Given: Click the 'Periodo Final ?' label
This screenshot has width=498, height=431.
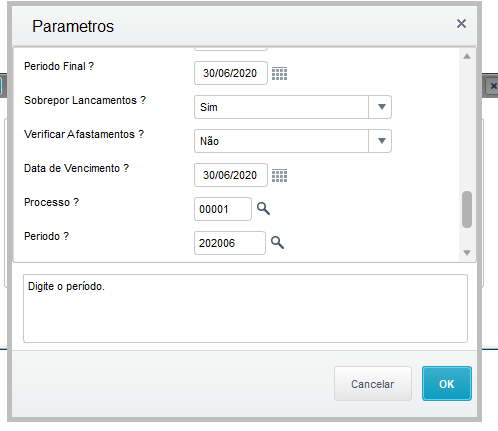Looking at the screenshot, I should [x=59, y=66].
